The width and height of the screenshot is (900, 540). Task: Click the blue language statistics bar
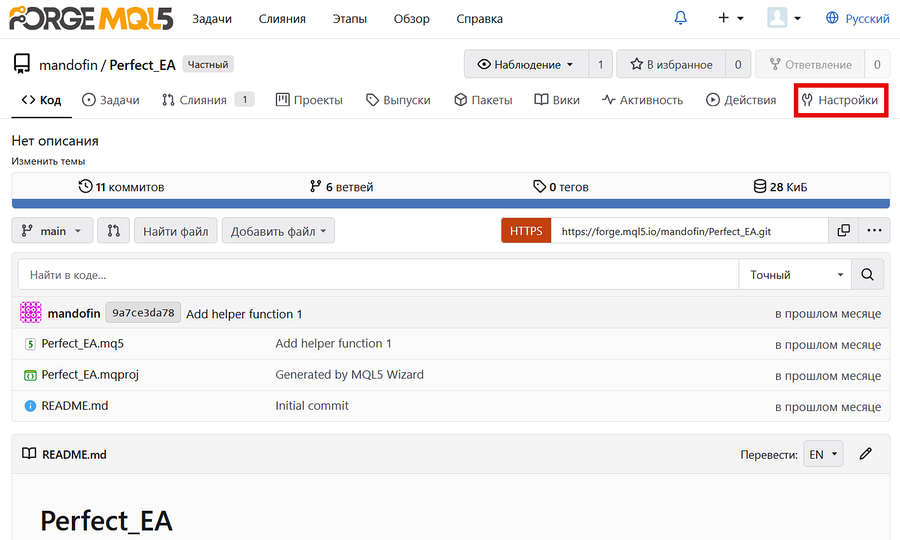point(451,204)
